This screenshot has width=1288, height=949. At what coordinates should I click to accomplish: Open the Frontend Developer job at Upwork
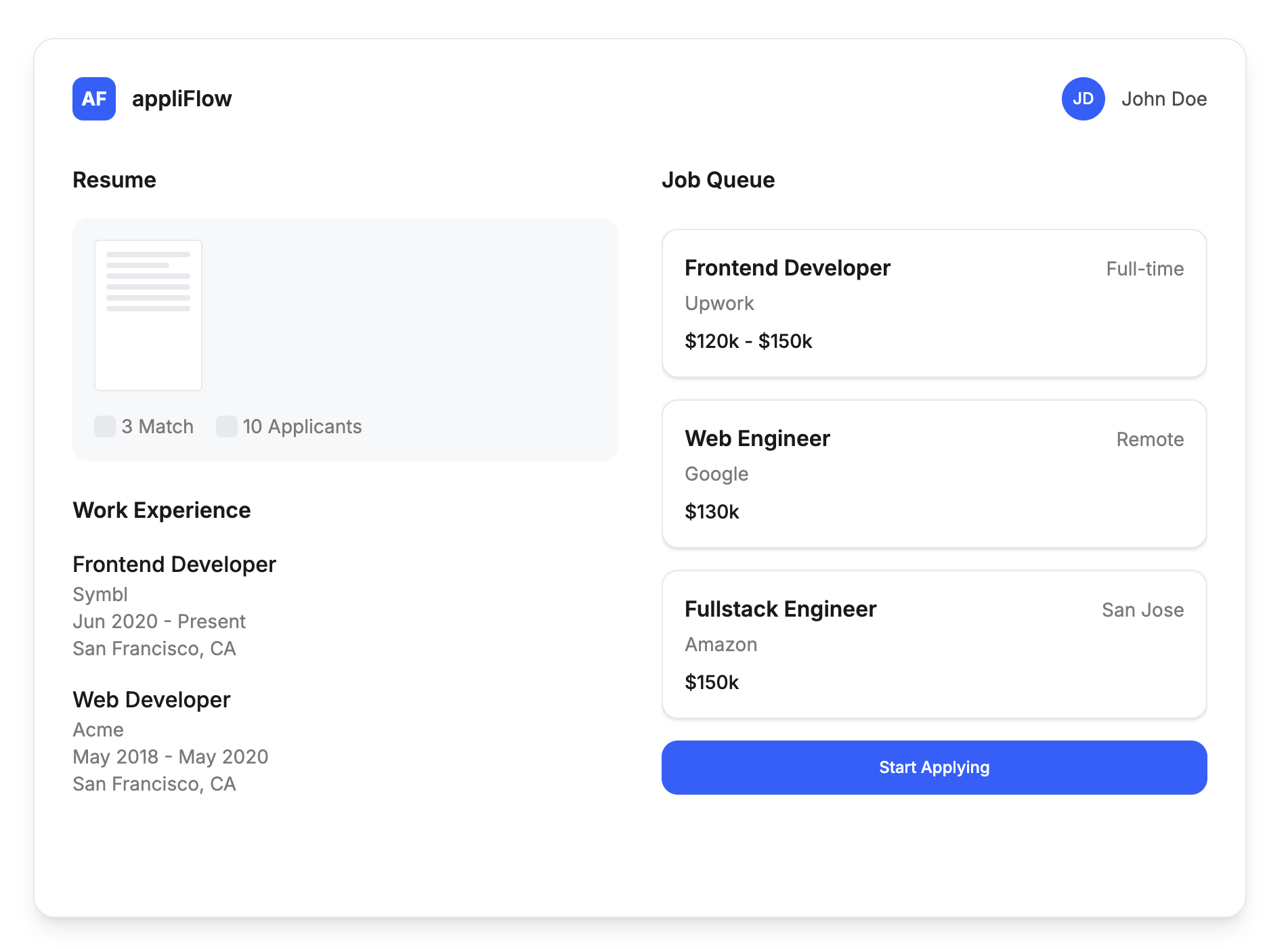click(x=934, y=303)
